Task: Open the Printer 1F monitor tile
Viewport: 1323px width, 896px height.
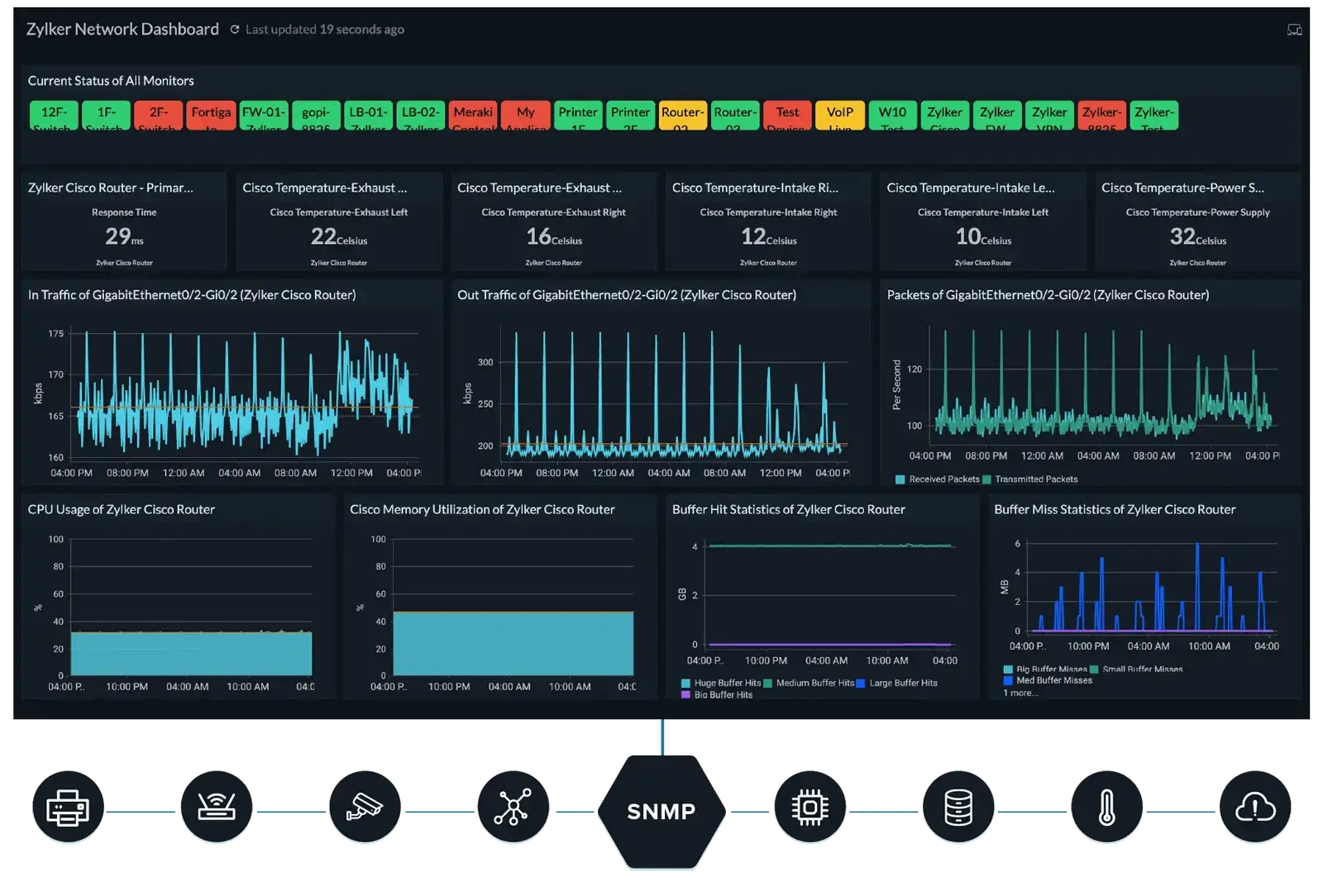Action: coord(578,116)
